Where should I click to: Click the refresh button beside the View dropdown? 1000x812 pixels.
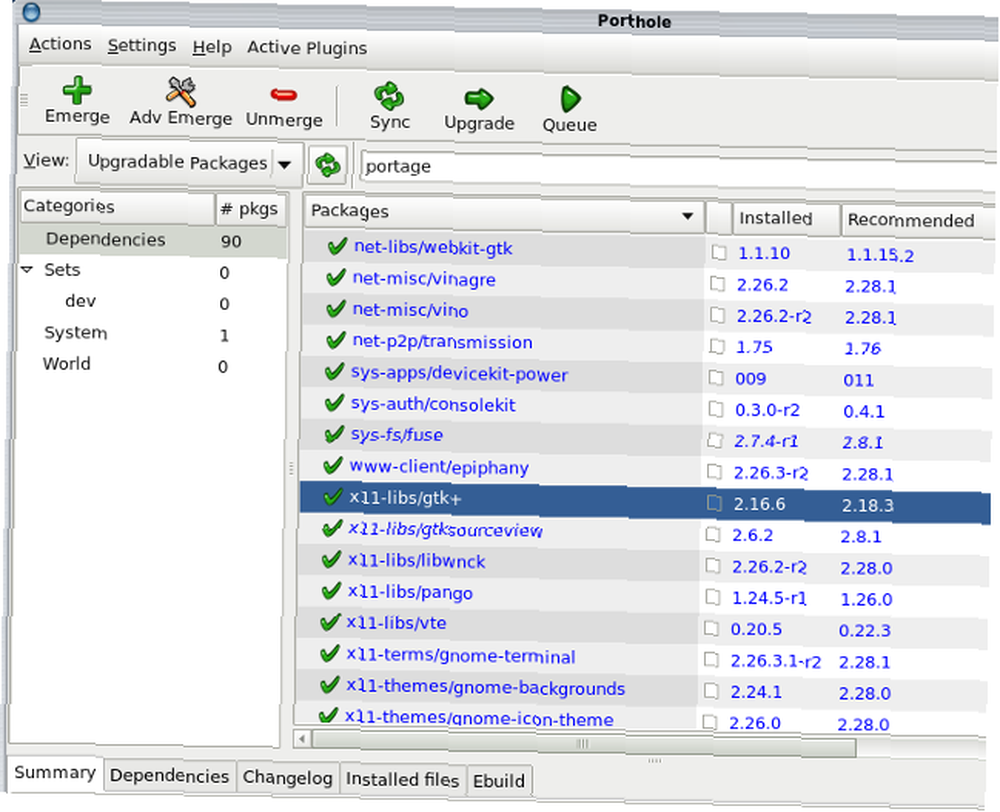point(328,165)
